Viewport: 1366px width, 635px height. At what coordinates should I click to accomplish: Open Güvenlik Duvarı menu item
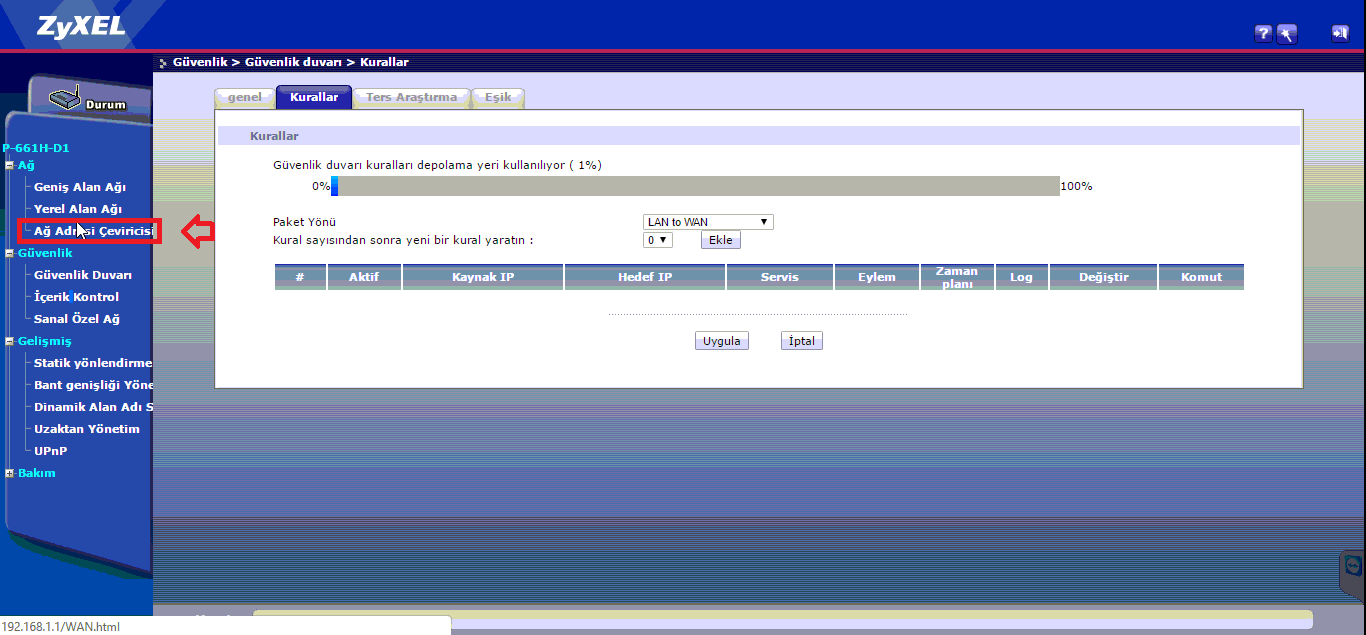(x=83, y=275)
